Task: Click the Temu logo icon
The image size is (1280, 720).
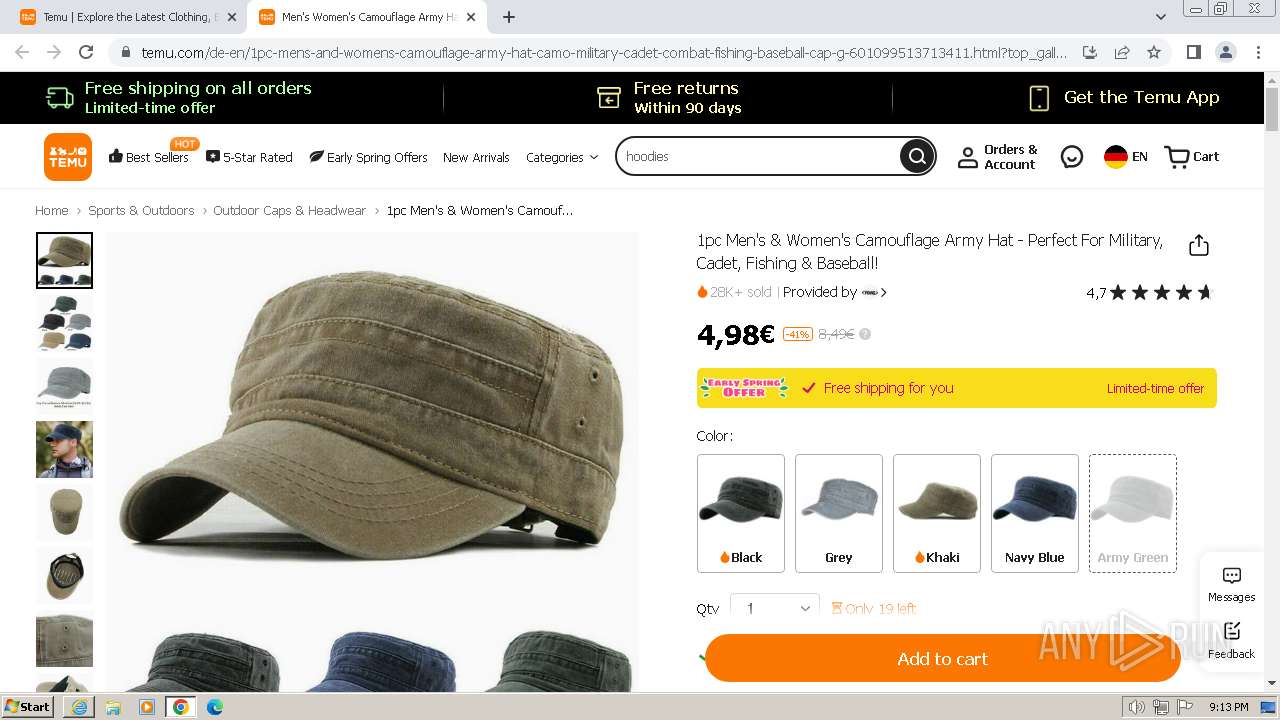Action: click(68, 157)
